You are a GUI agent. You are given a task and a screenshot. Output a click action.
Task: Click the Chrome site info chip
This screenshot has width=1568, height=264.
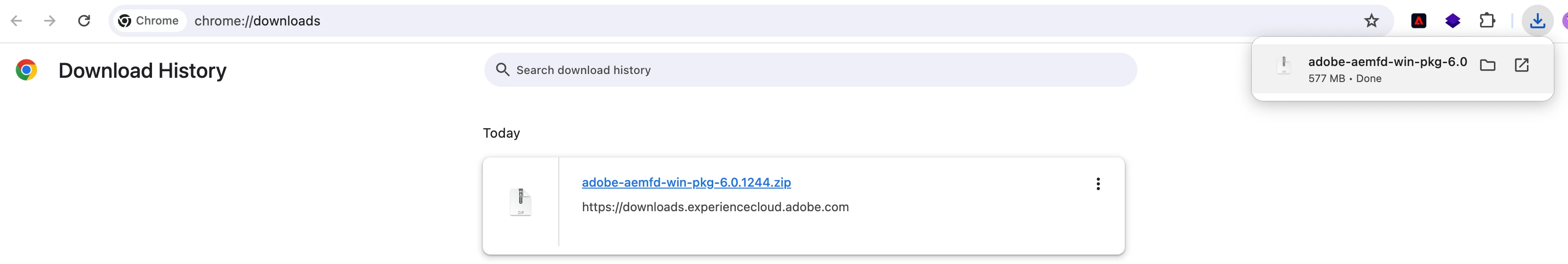pyautogui.click(x=149, y=21)
